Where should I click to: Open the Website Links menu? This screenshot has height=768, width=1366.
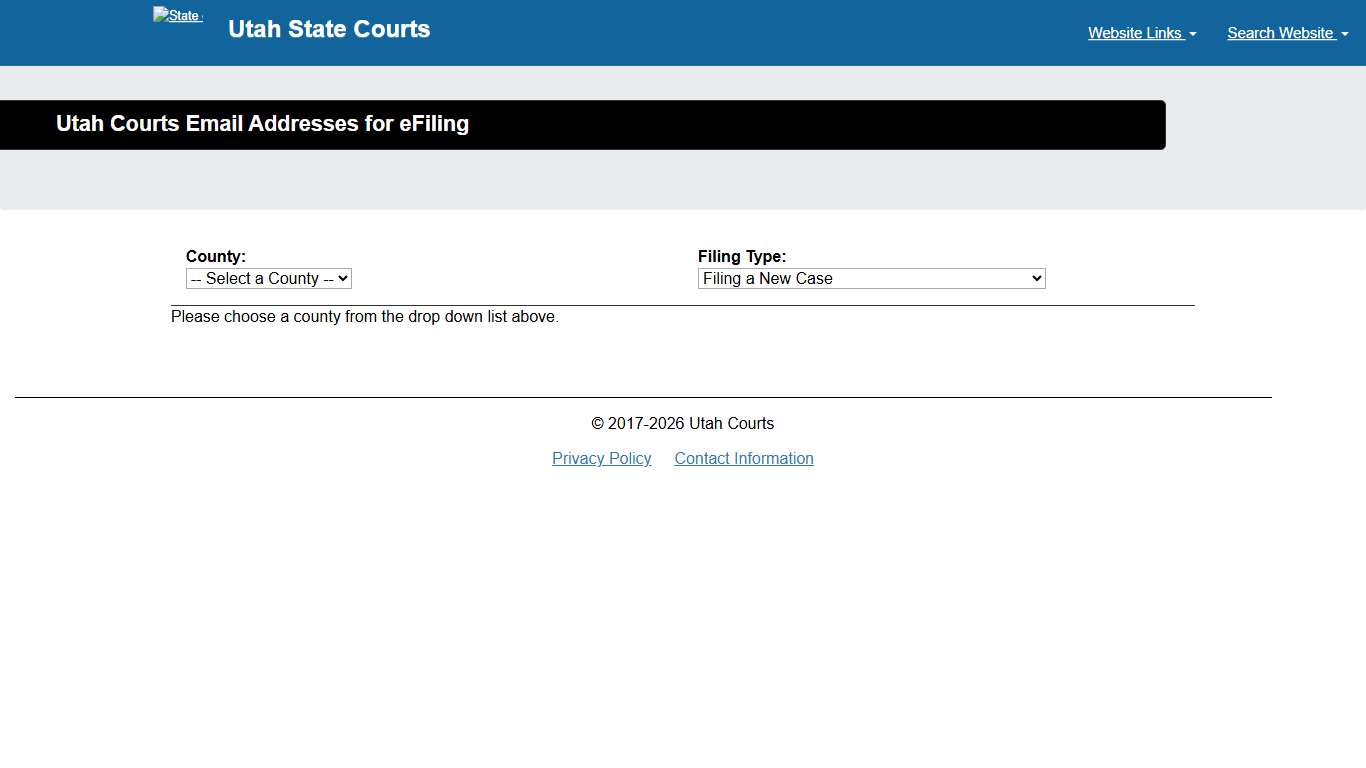pyautogui.click(x=1135, y=33)
